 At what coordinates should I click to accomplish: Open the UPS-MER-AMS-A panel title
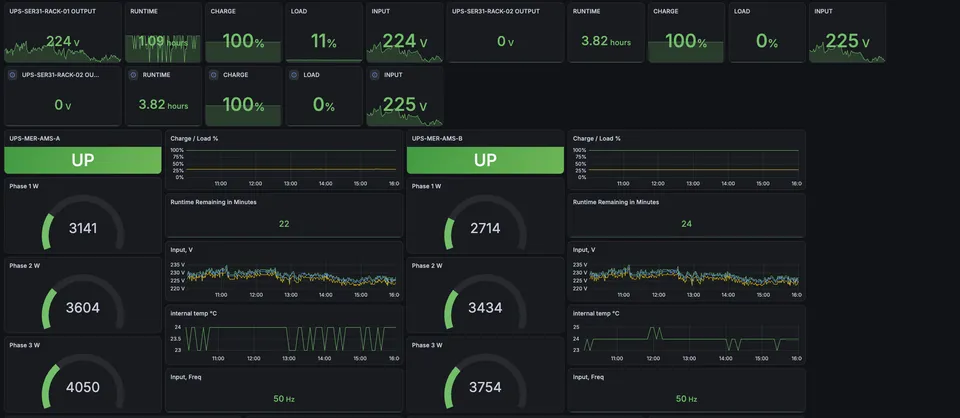click(x=34, y=138)
